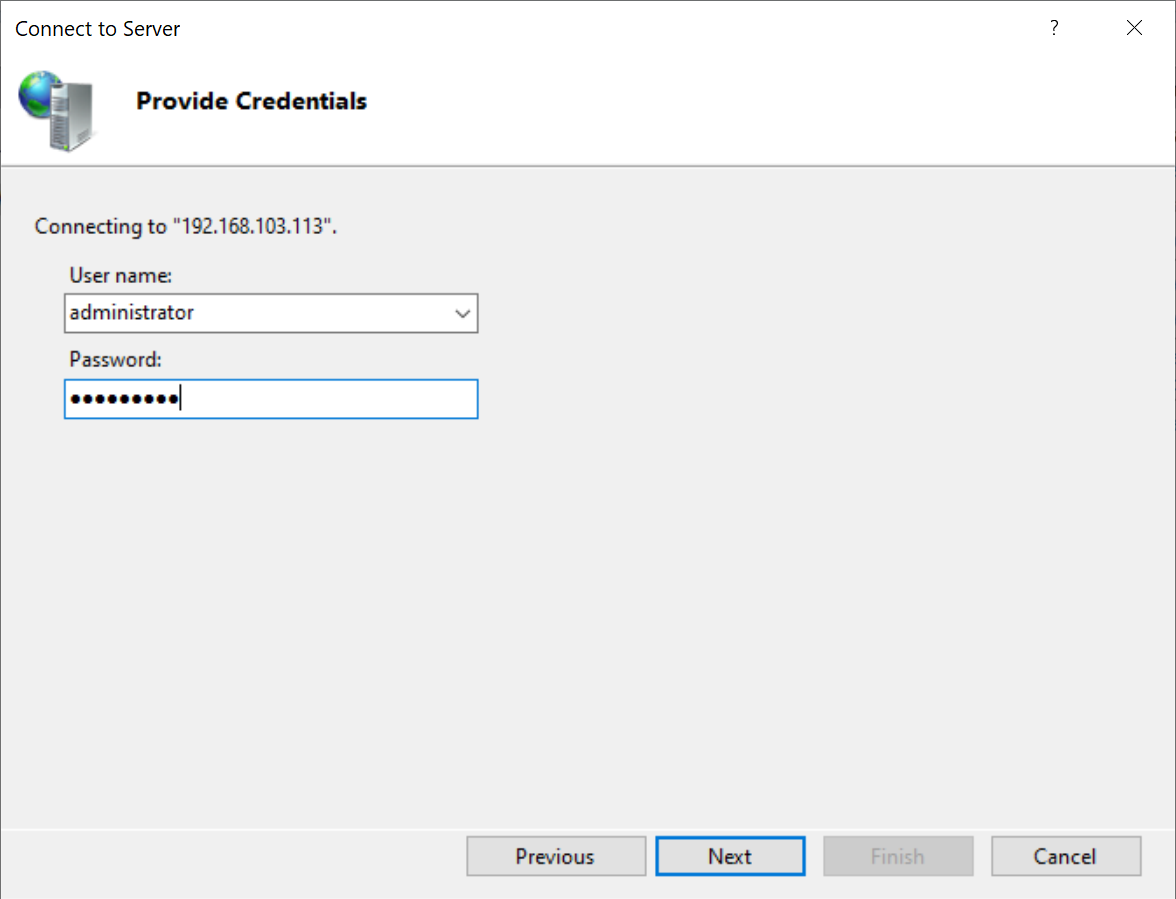Click the 'administrator' text in User name box
Screen dimensions: 1176x899
(132, 313)
